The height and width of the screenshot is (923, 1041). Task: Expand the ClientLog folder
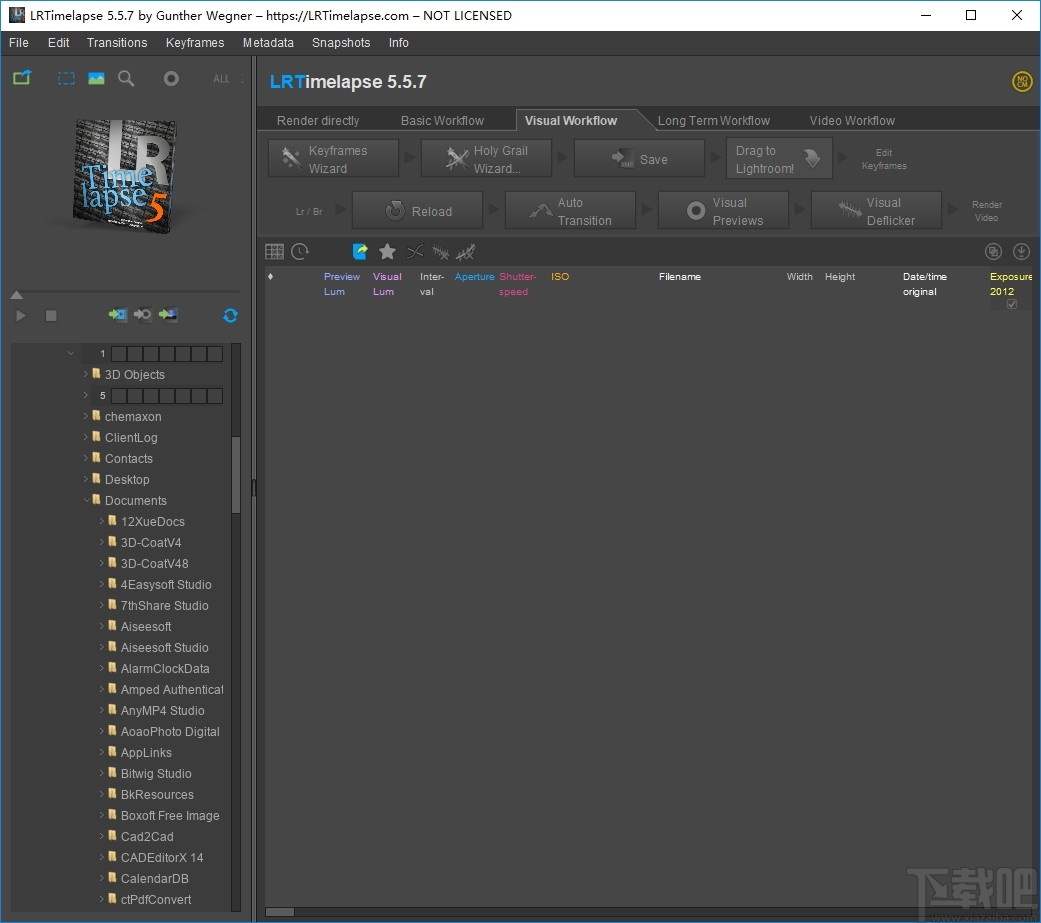click(x=86, y=438)
